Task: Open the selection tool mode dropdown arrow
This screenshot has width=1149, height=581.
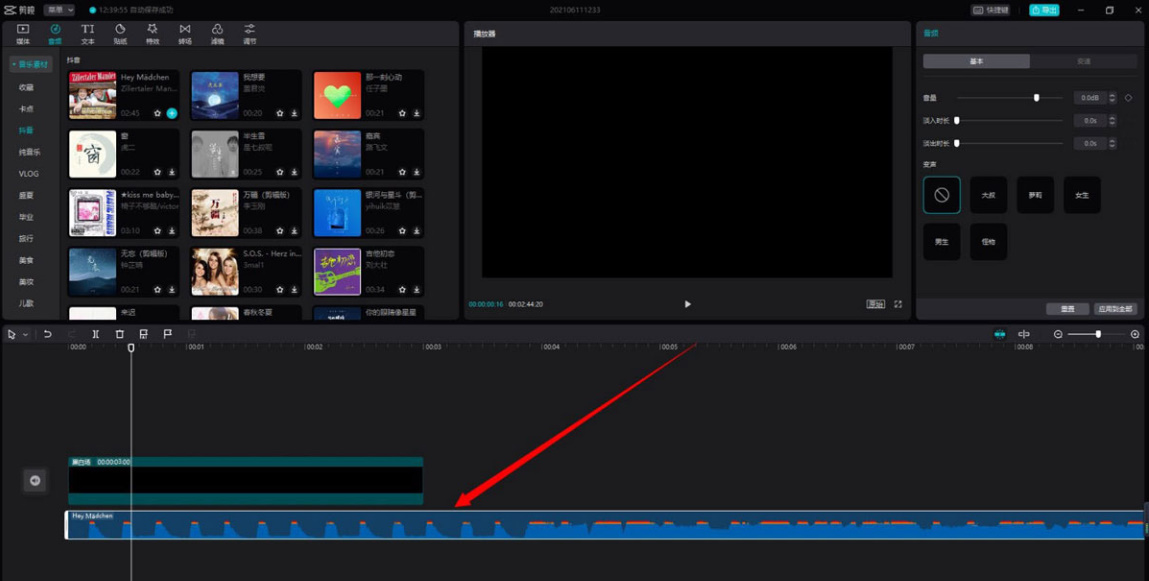Action: [25, 334]
